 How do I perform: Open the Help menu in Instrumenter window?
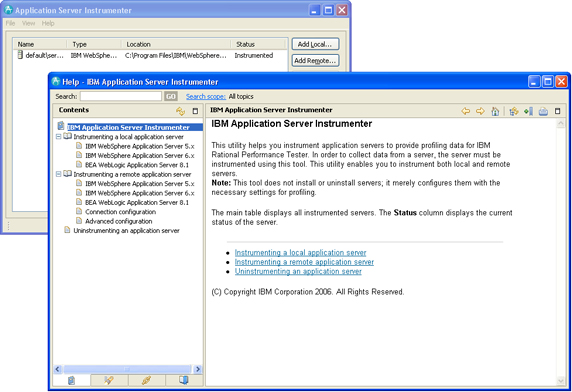coord(48,23)
